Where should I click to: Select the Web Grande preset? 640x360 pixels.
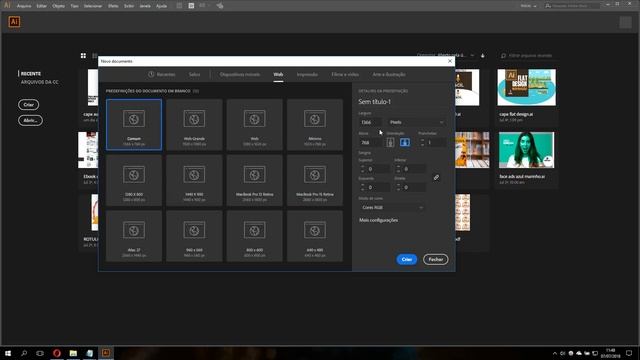(194, 124)
